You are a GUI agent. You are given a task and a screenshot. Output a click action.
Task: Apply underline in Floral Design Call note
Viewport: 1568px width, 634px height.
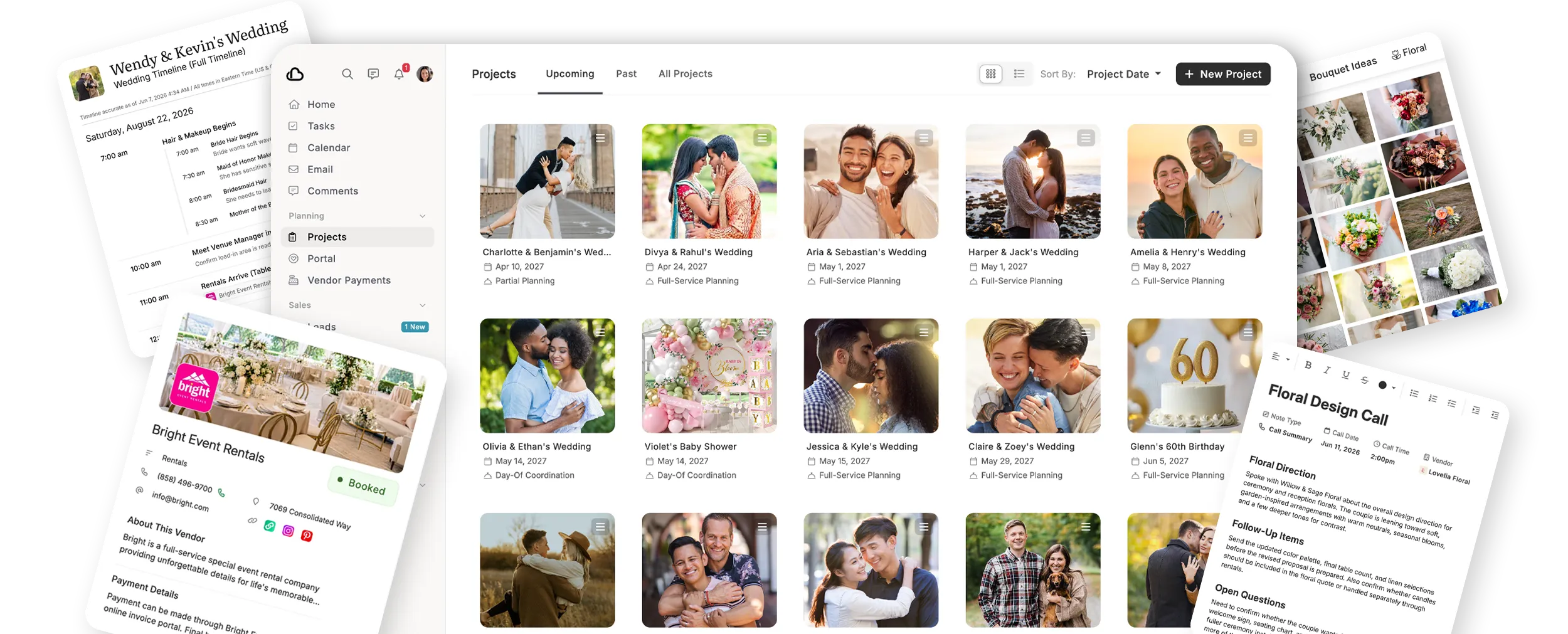tap(1345, 375)
